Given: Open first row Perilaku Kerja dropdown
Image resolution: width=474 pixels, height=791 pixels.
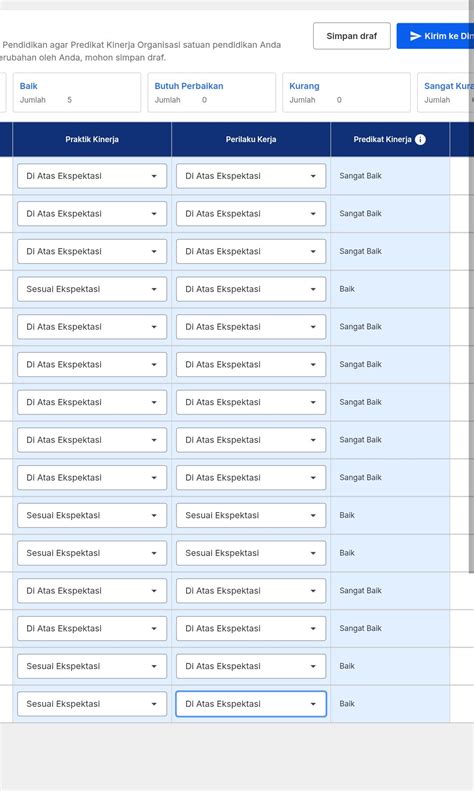Looking at the screenshot, I should 251,176.
